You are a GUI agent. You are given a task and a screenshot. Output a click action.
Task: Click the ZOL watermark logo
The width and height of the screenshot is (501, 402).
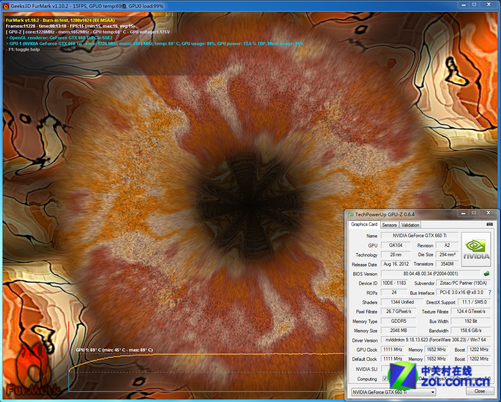click(439, 377)
